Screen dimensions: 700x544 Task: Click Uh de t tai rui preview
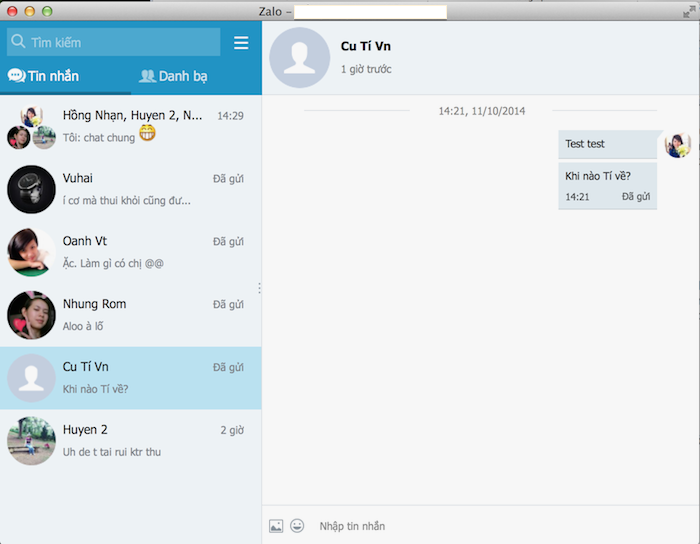point(112,452)
